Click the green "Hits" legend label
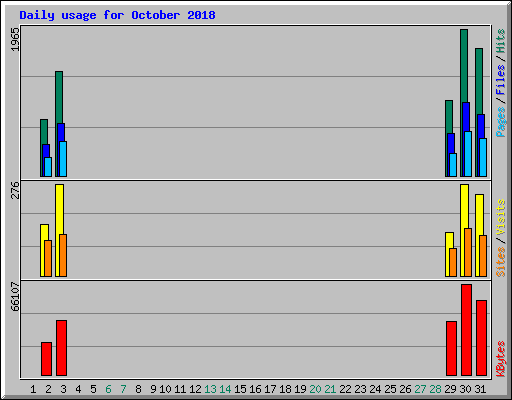Screen dimensions: 512x400 click(501, 41)
